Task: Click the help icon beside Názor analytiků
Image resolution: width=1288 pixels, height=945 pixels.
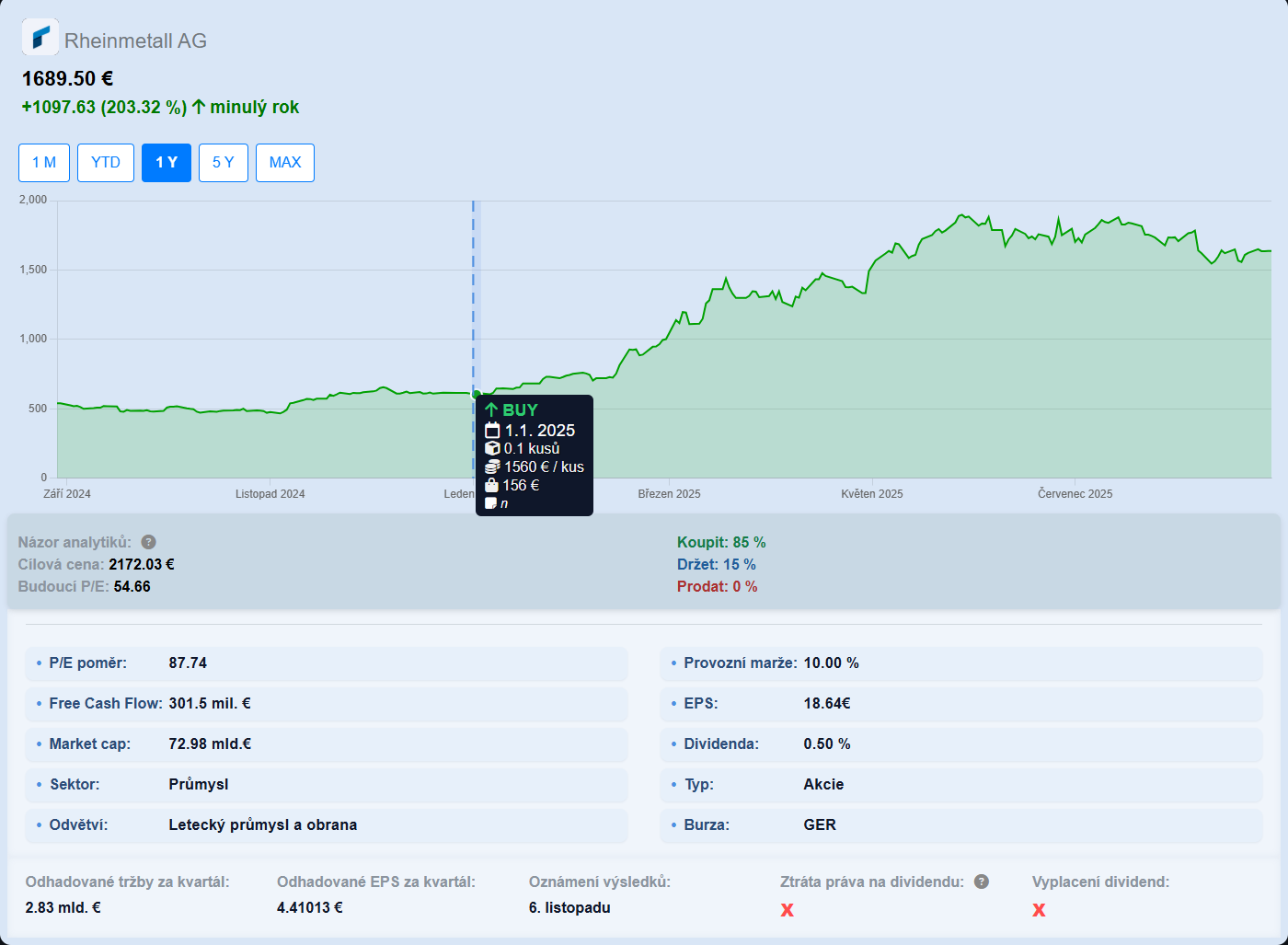Action: [x=148, y=542]
